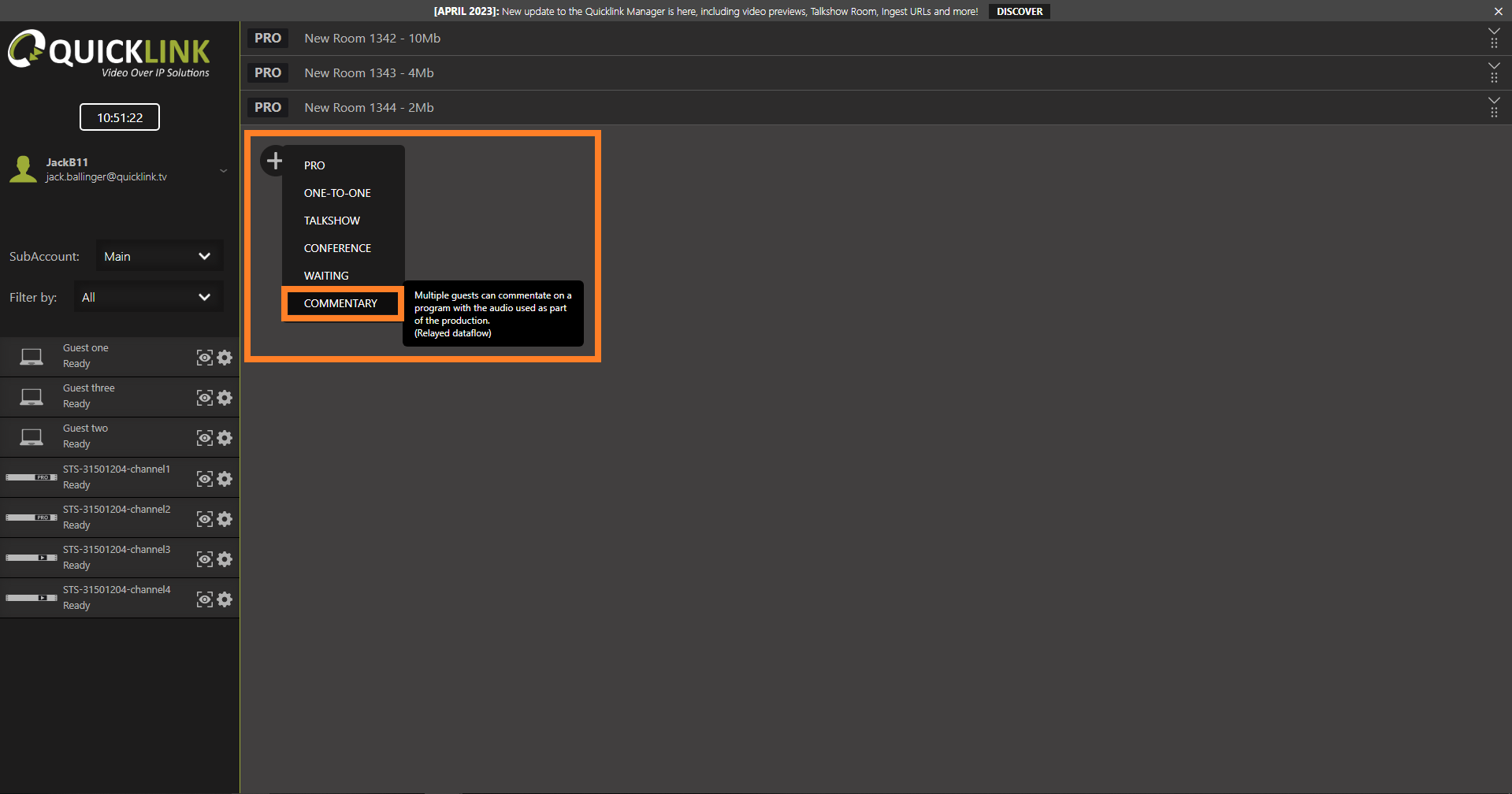Viewport: 1512px width, 794px height.
Task: Click the player device icon for channel3
Action: [x=32, y=558]
